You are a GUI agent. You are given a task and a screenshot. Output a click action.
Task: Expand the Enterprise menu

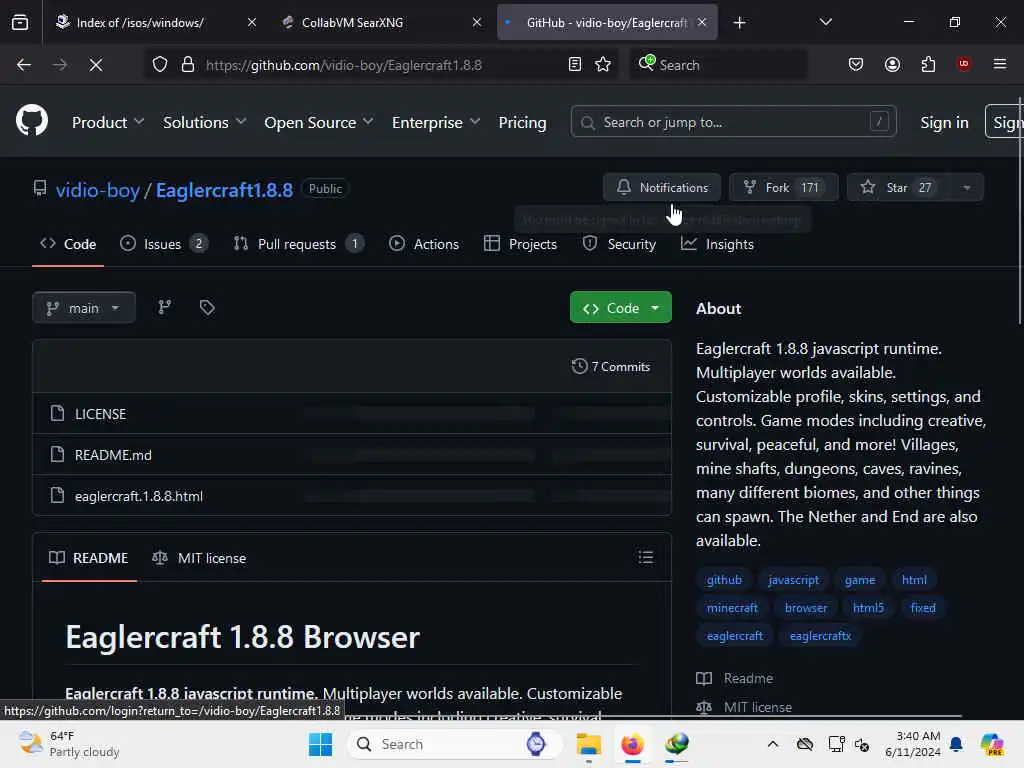point(436,122)
